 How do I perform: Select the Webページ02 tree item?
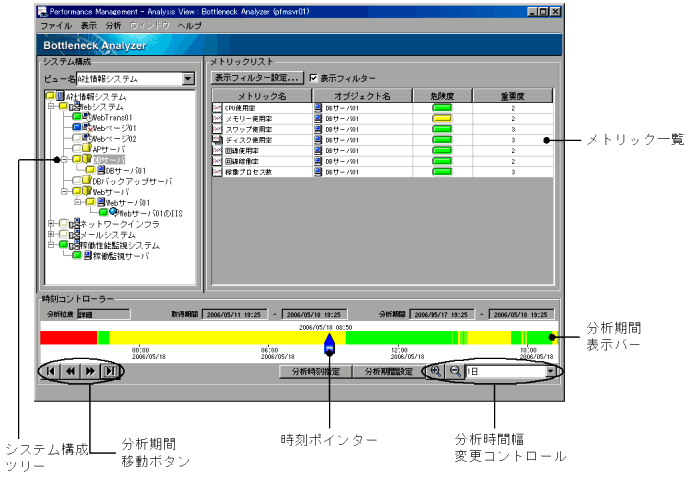coord(115,138)
